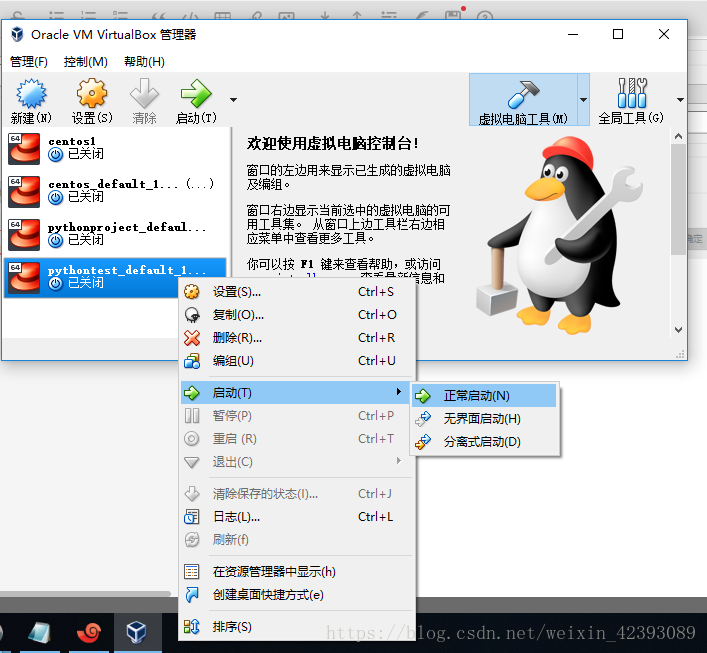Choose 设置(S)... in the context menu

click(x=297, y=292)
